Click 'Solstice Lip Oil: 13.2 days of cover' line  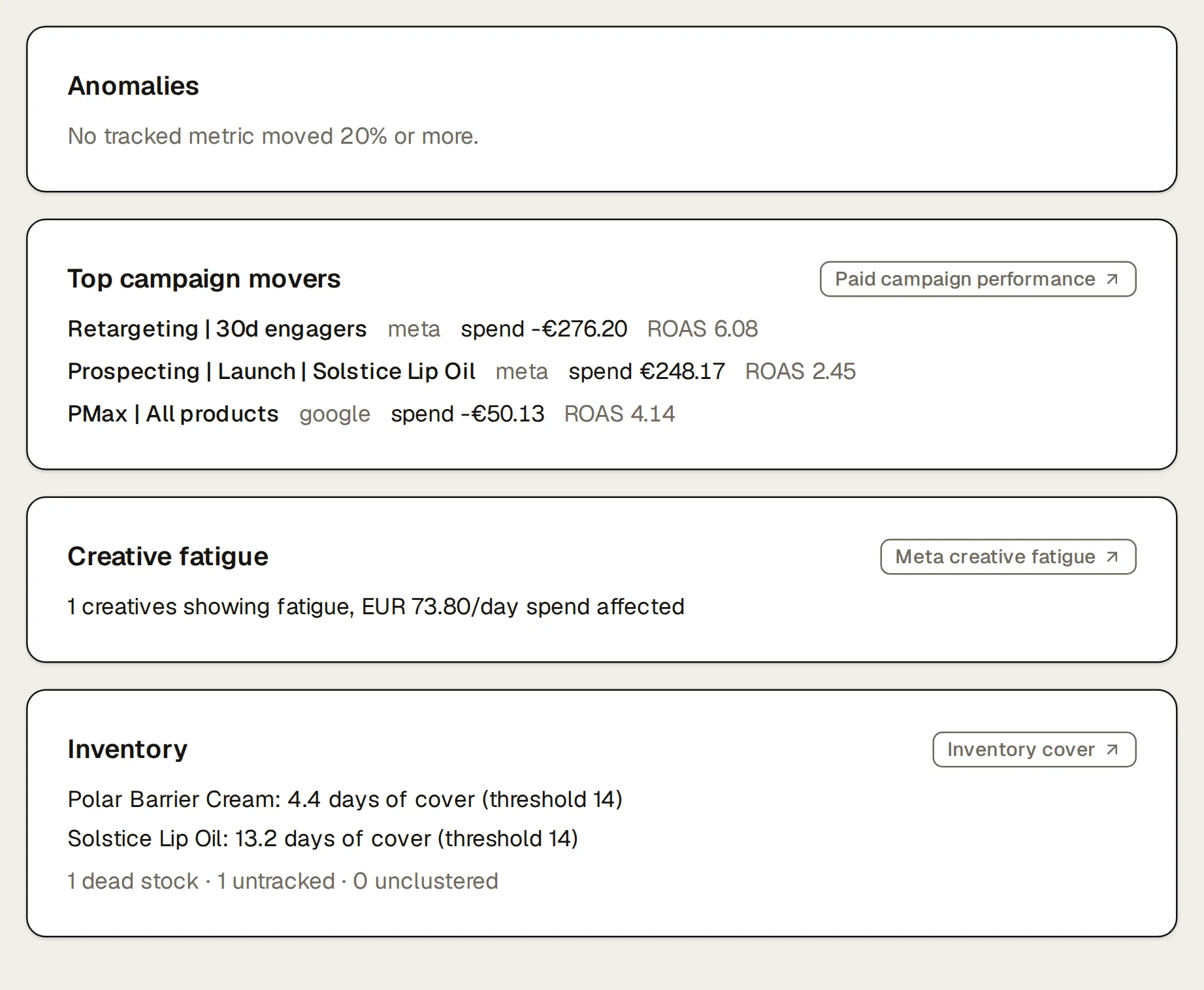[323, 838]
